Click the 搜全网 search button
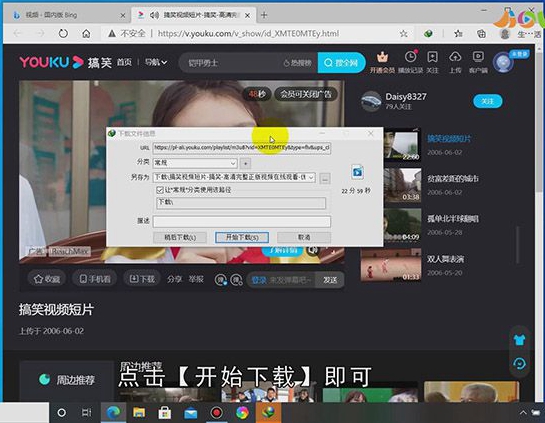 (x=341, y=63)
